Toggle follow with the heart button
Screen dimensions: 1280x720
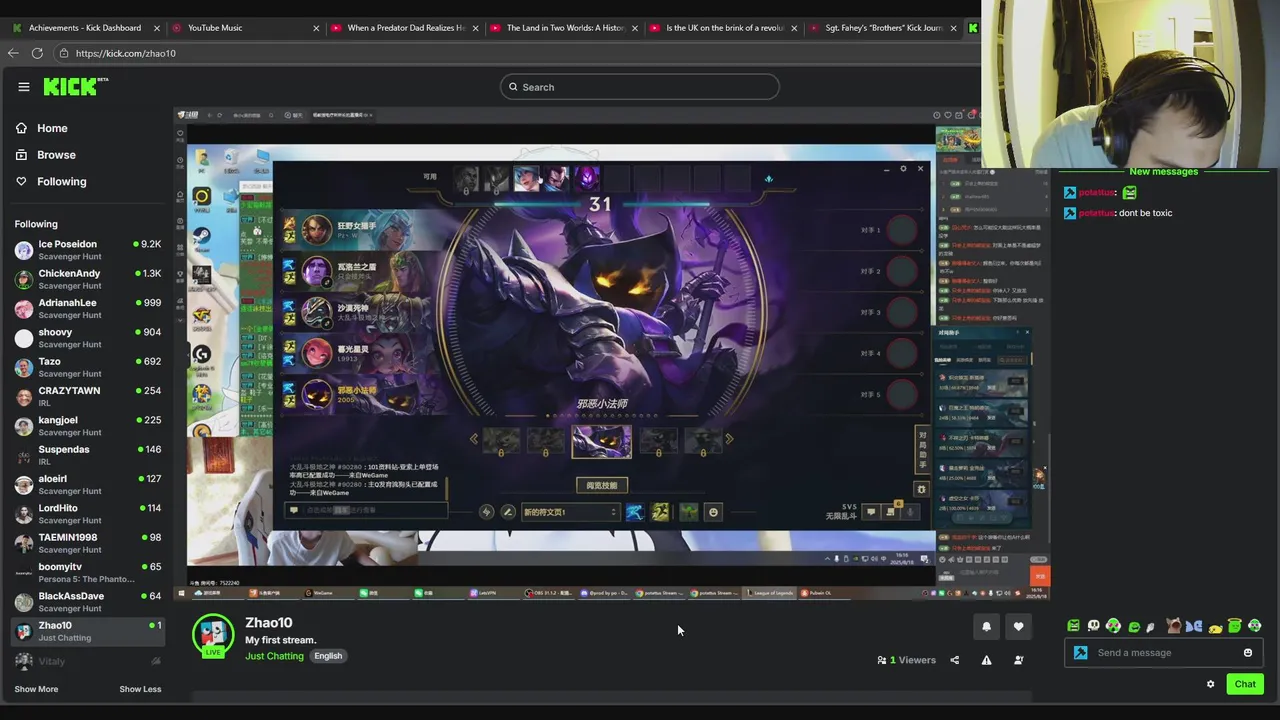click(1018, 626)
